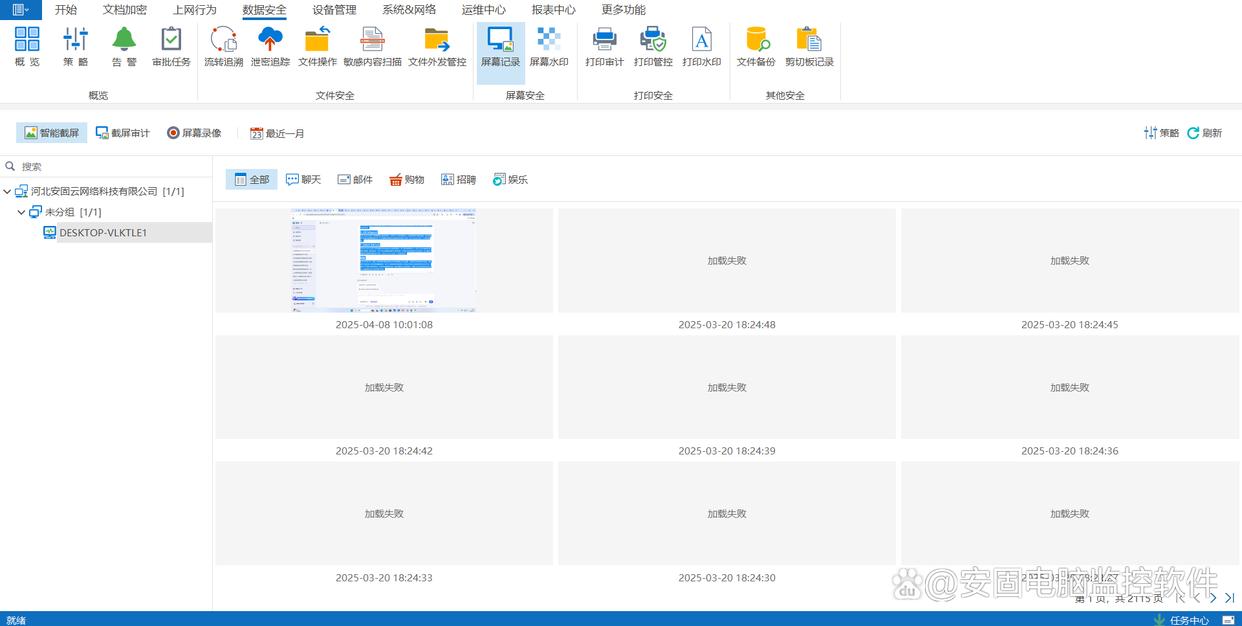The width and height of the screenshot is (1242, 626).
Task: Switch to the 设备管理 ribbon tab
Action: click(x=334, y=10)
